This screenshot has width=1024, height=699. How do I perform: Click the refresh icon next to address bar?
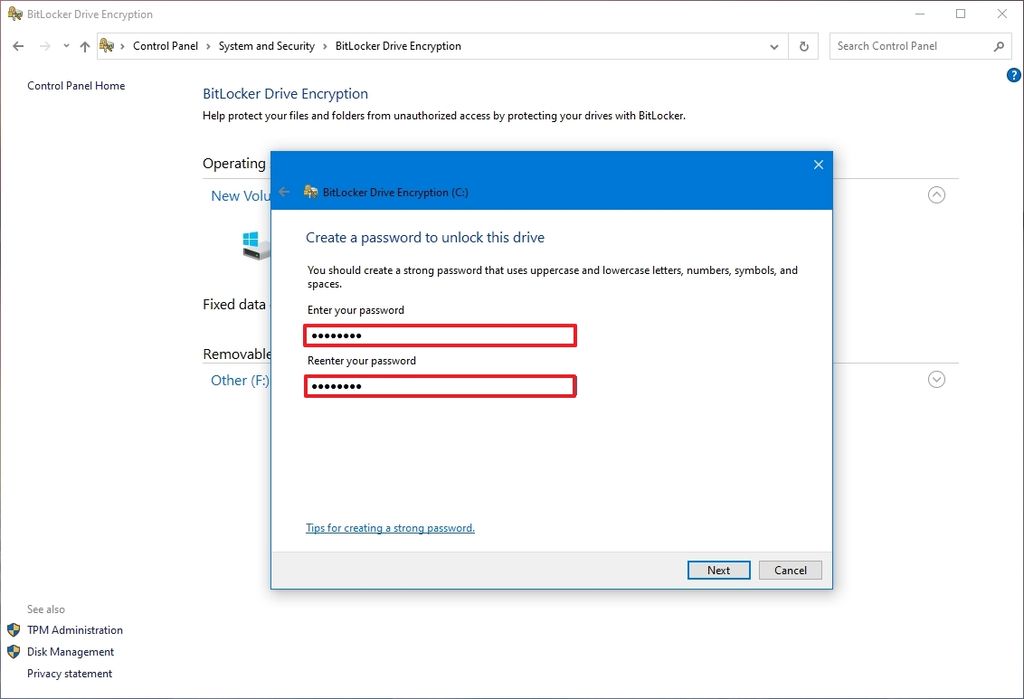pos(803,46)
